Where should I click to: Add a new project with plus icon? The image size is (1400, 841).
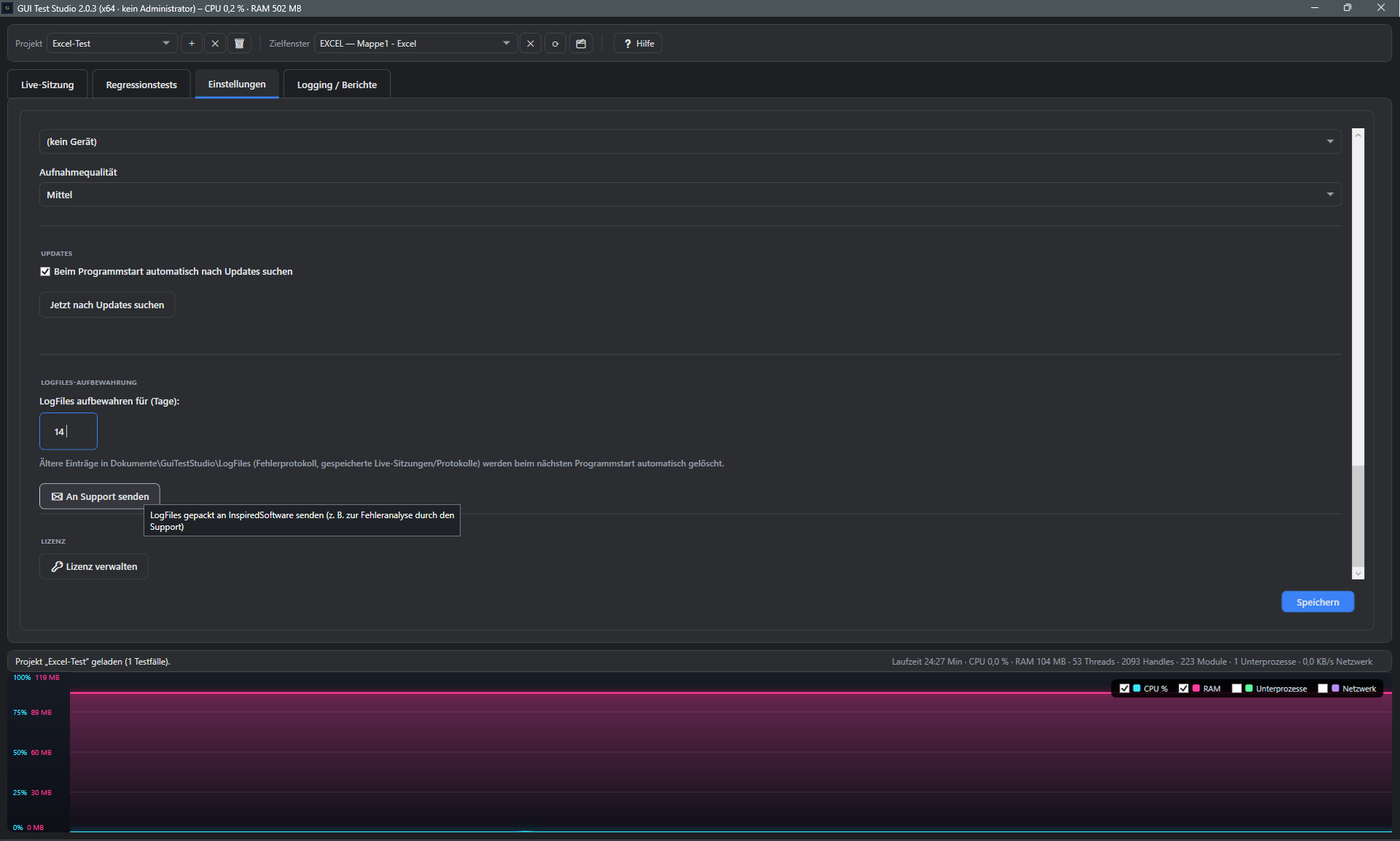(x=192, y=44)
